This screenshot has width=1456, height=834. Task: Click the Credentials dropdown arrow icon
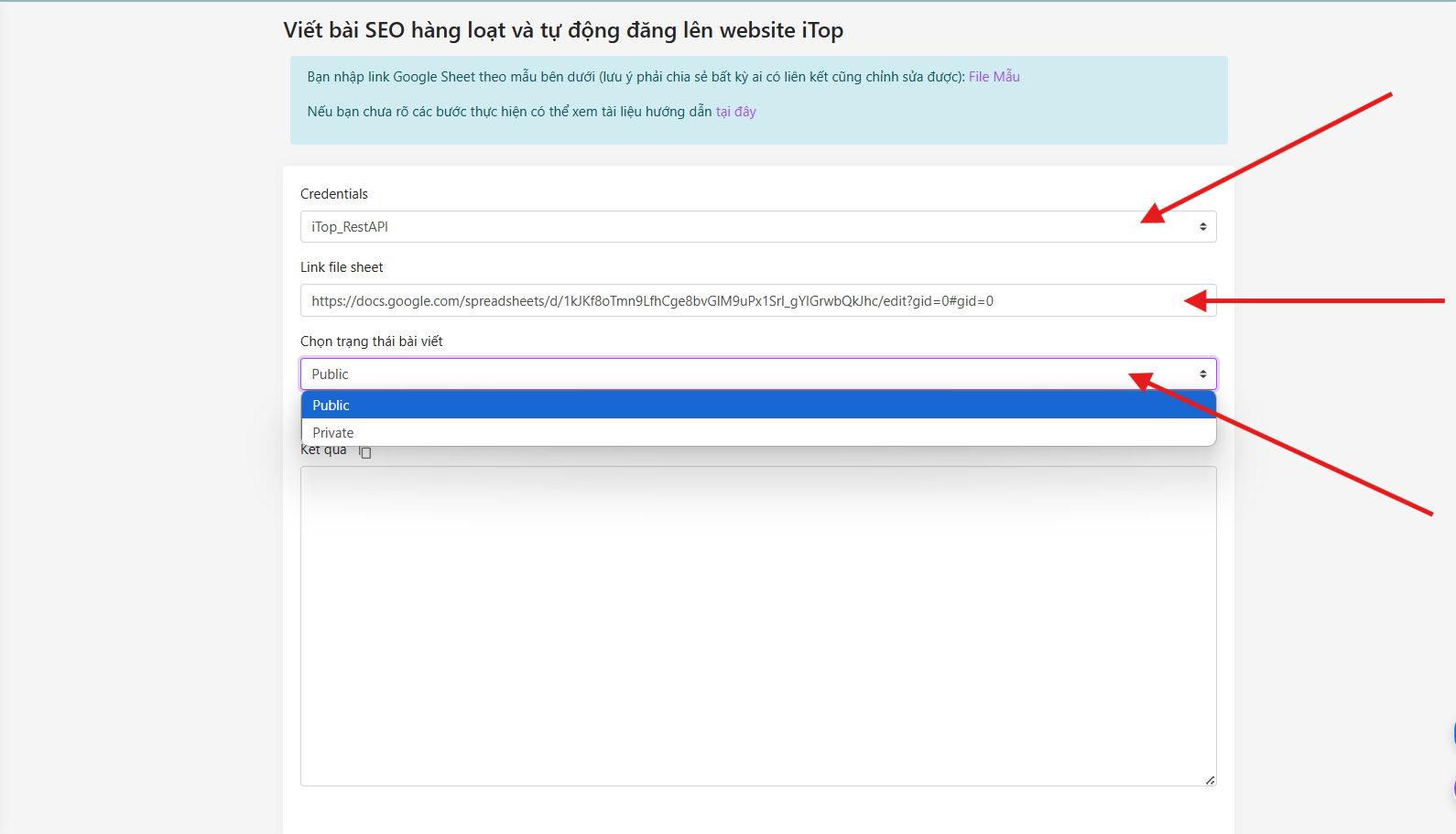tap(1202, 227)
